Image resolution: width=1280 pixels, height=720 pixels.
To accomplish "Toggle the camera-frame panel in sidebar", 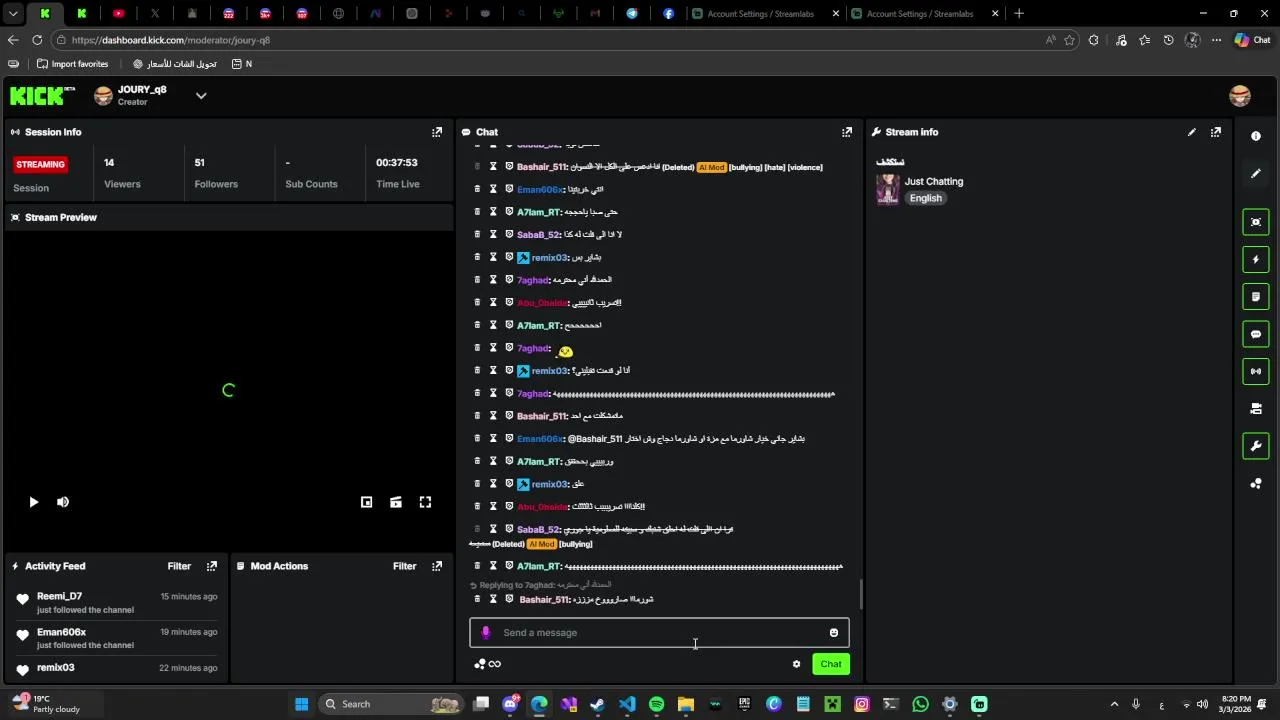I will point(1256,222).
